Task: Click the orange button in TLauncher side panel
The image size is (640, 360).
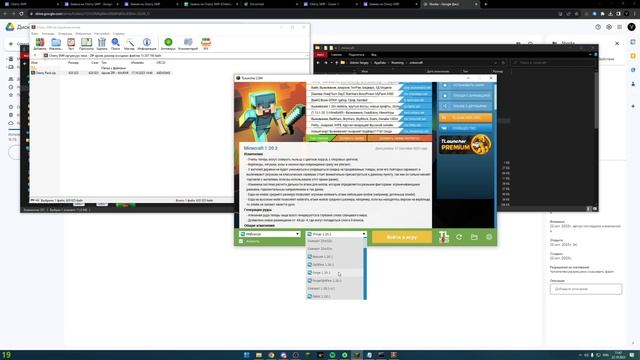Action: pos(466,118)
